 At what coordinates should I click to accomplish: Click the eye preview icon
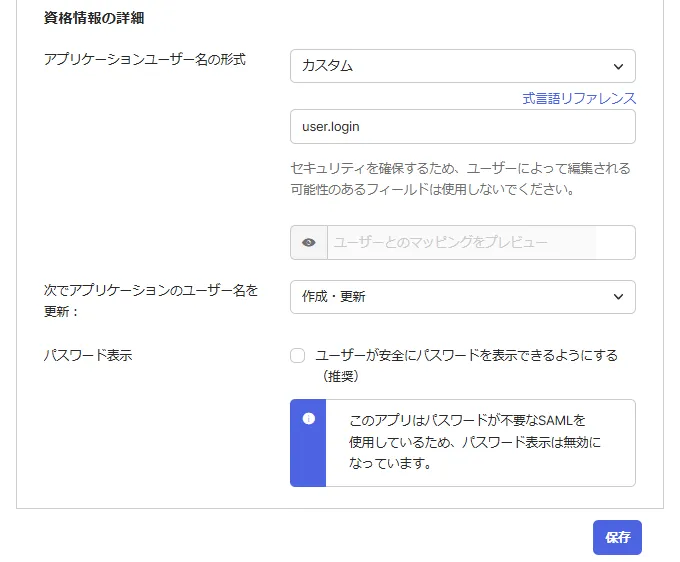(x=309, y=243)
